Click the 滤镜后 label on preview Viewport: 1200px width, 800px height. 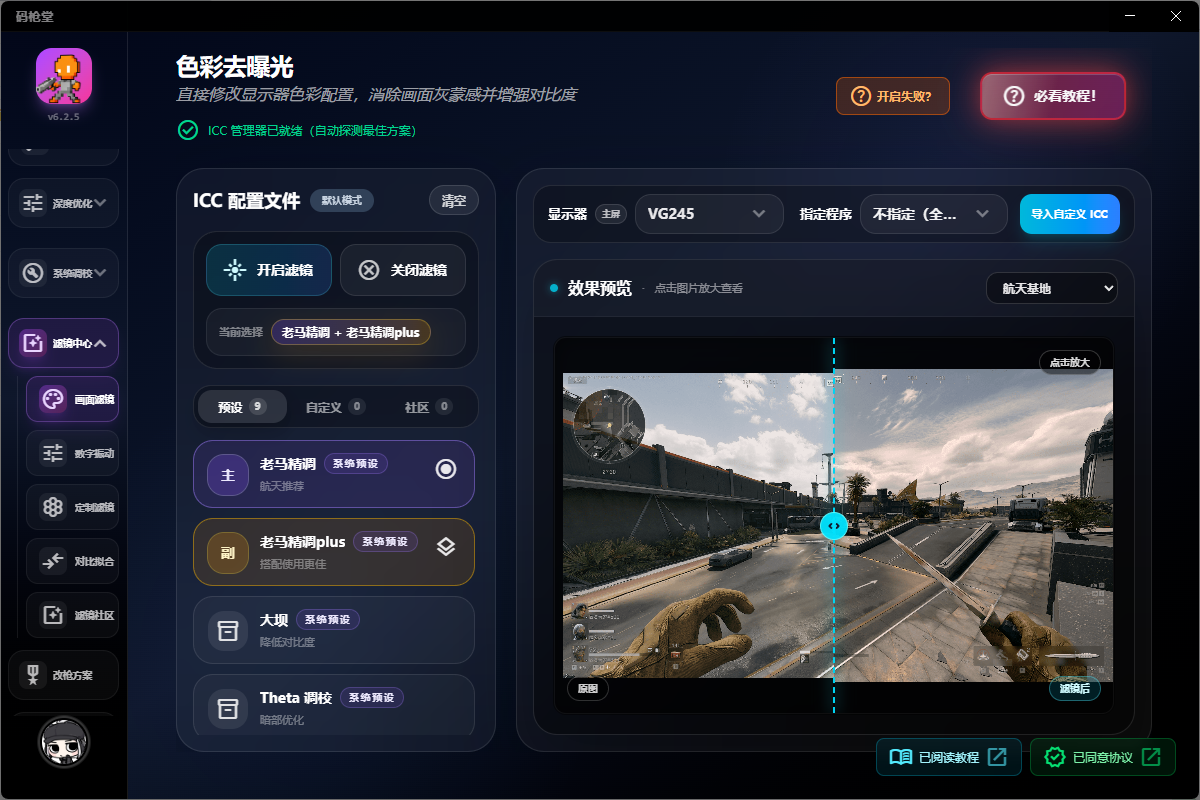(x=1075, y=688)
